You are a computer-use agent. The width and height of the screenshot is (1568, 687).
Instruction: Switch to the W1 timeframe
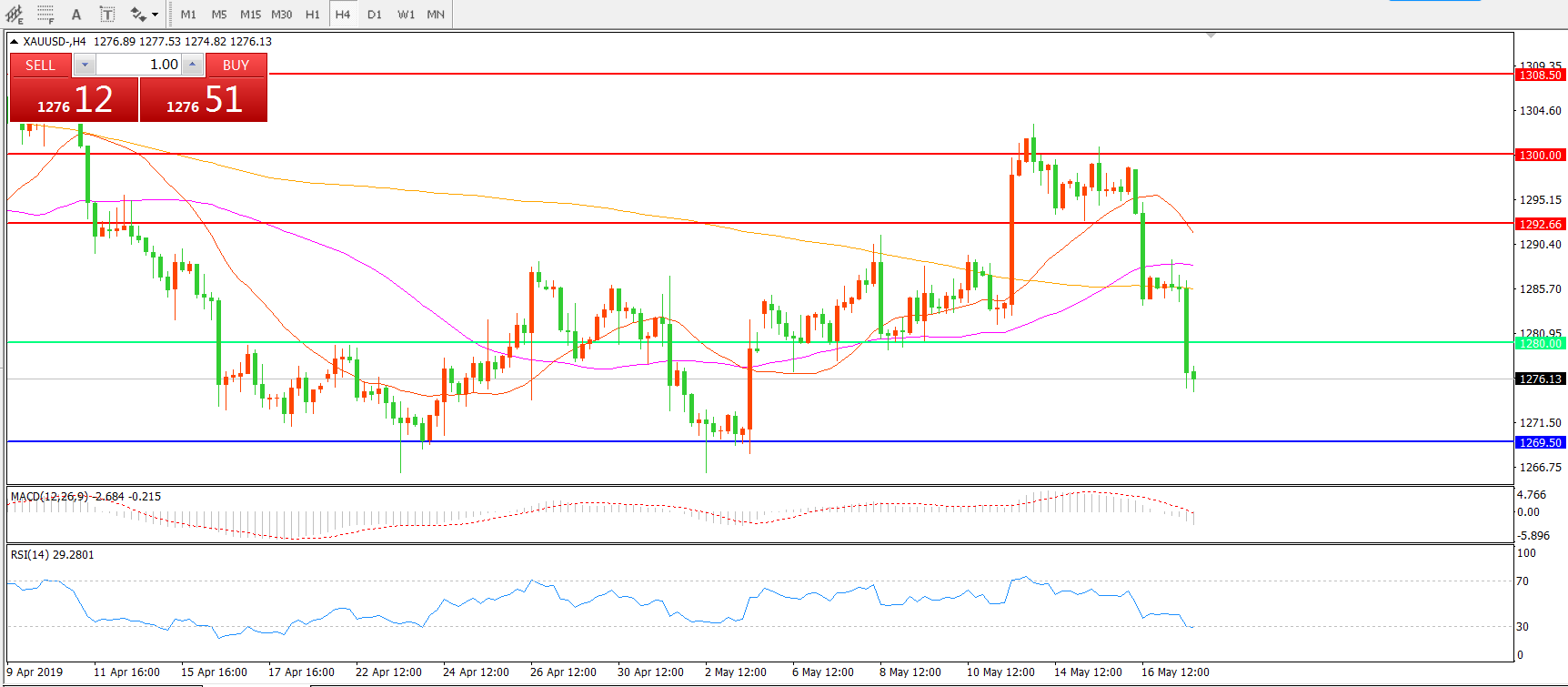(x=406, y=14)
